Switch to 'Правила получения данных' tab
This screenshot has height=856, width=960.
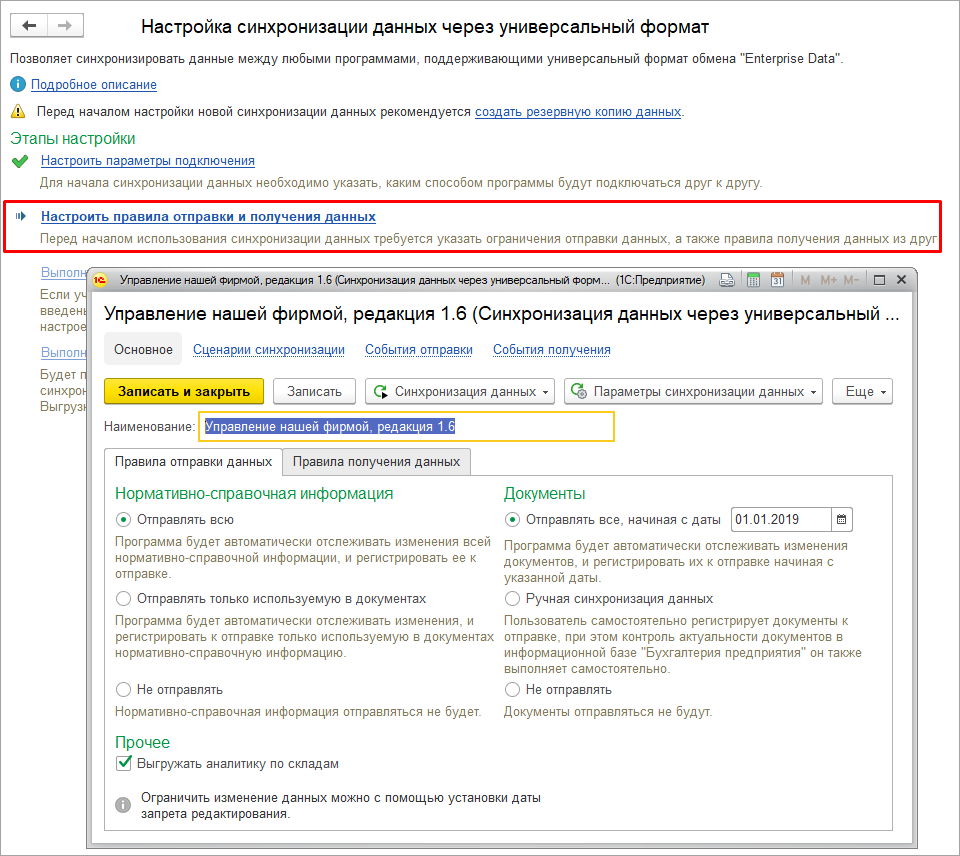click(x=376, y=461)
